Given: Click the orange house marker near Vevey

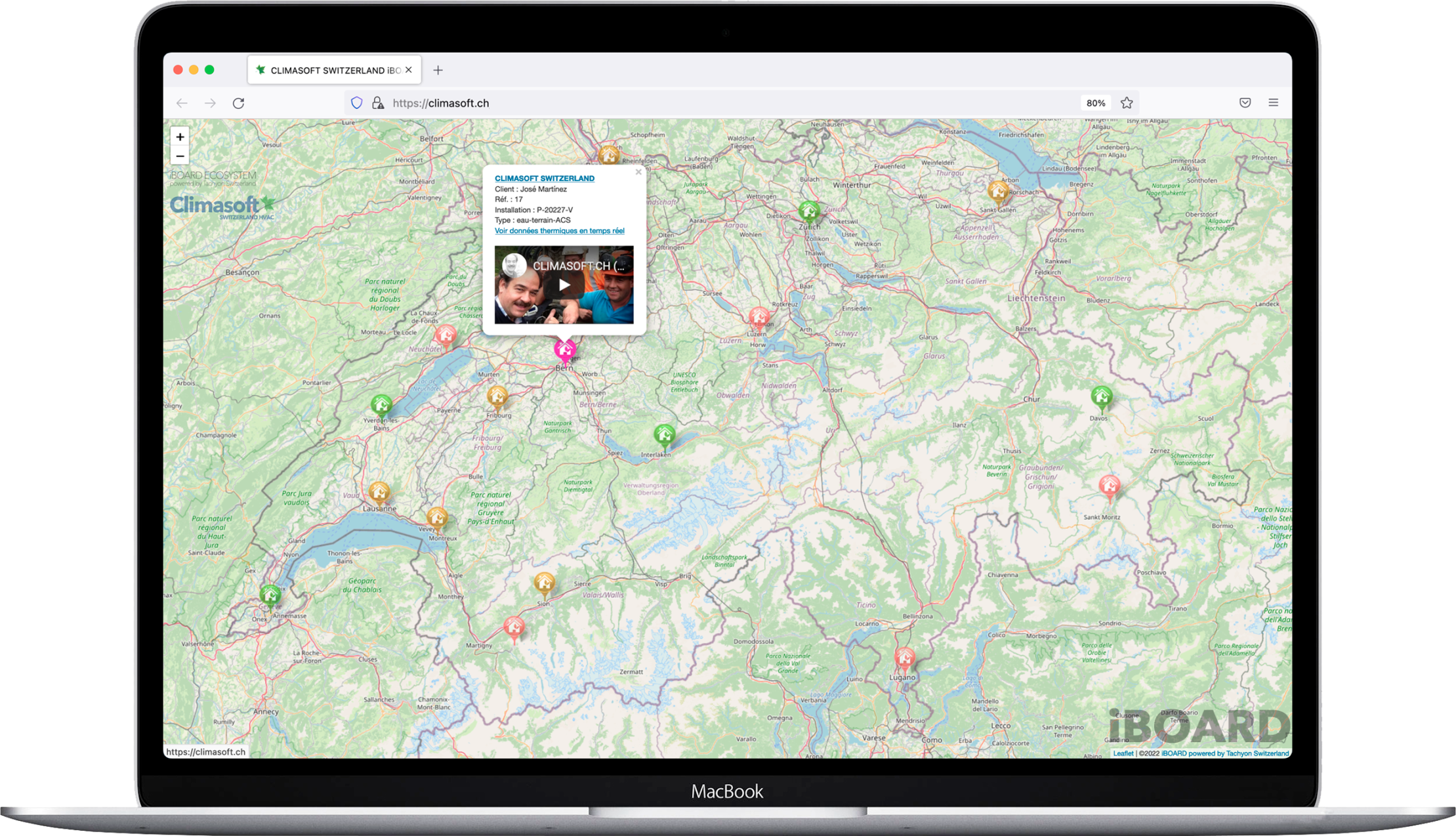Looking at the screenshot, I should coord(437,518).
